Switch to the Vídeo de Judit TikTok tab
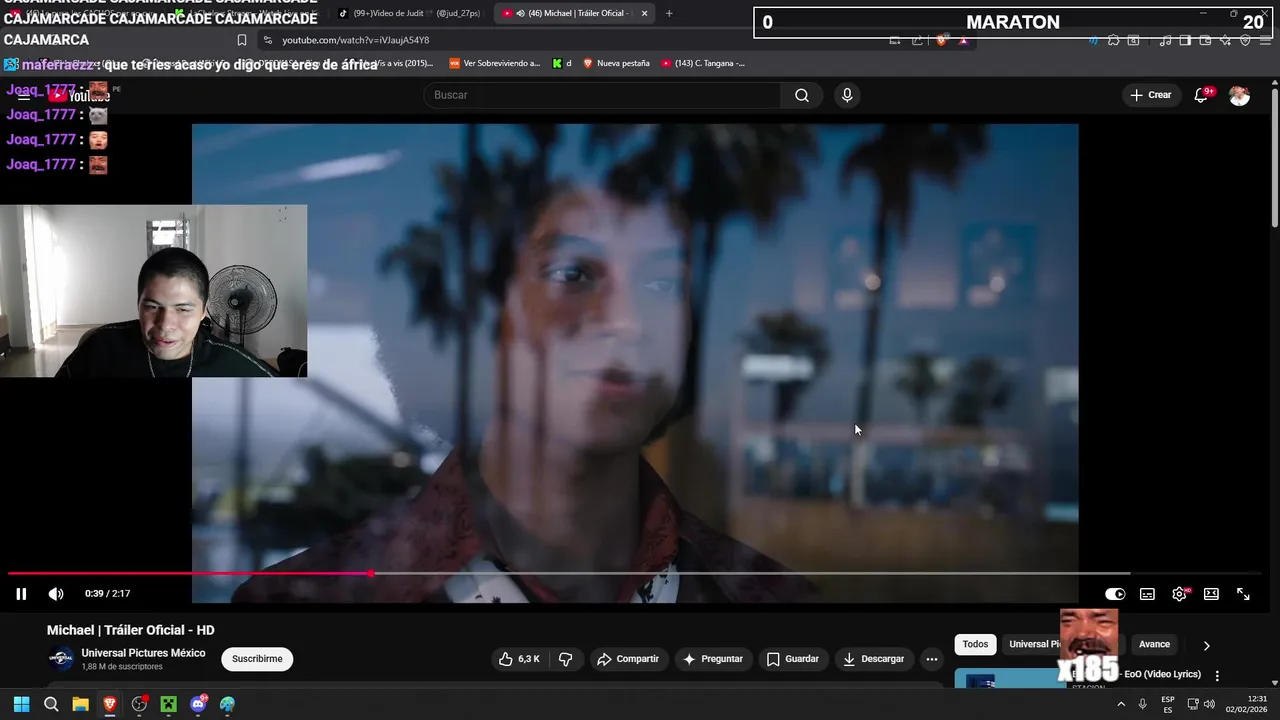Image resolution: width=1280 pixels, height=720 pixels. click(408, 13)
